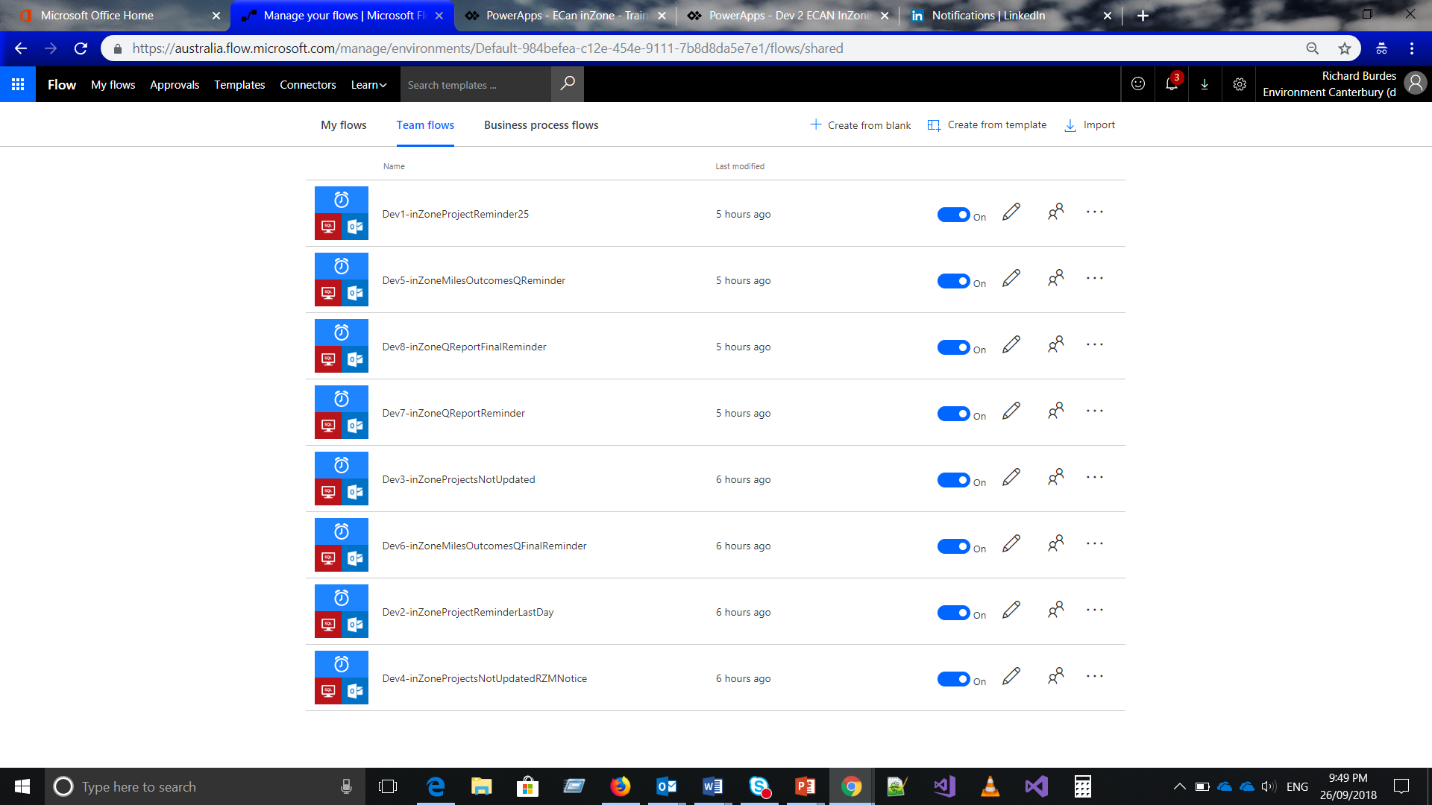The width and height of the screenshot is (1432, 805).
Task: Open the Office app launcher waffle icon
Action: (x=17, y=84)
